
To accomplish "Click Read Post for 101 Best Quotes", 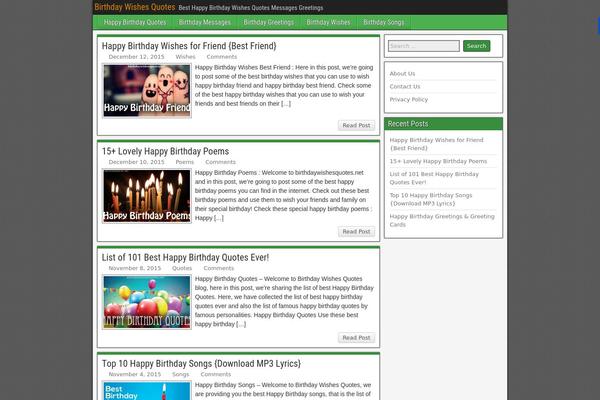I will (x=356, y=338).
